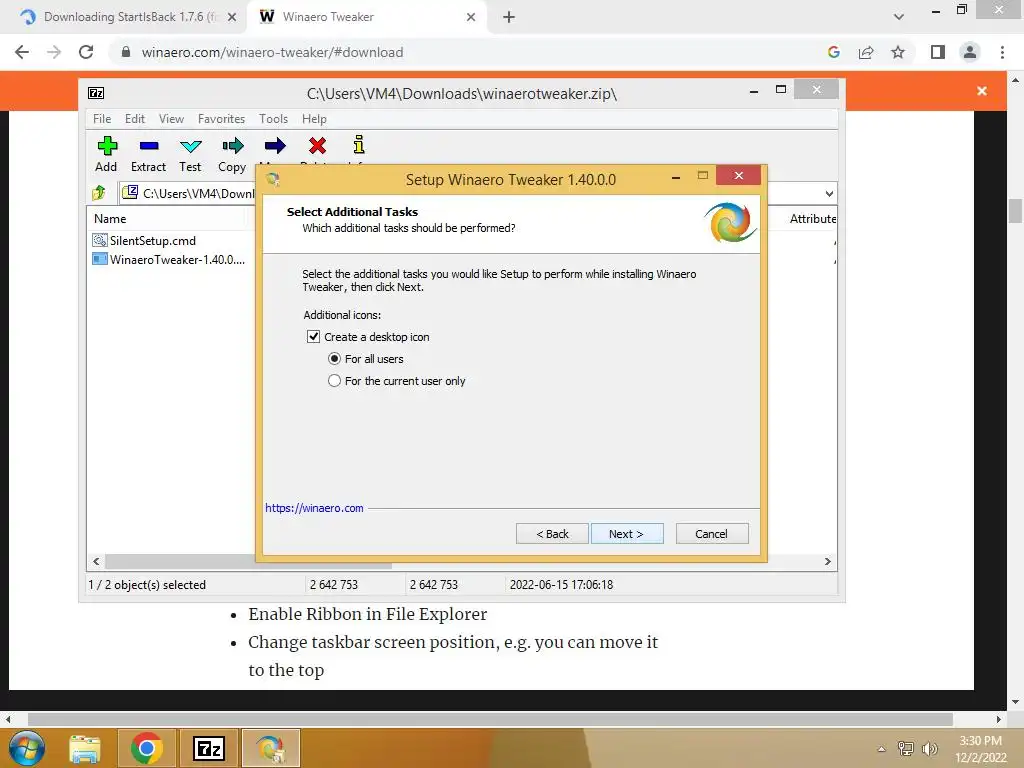Select the For all users option

click(x=334, y=359)
